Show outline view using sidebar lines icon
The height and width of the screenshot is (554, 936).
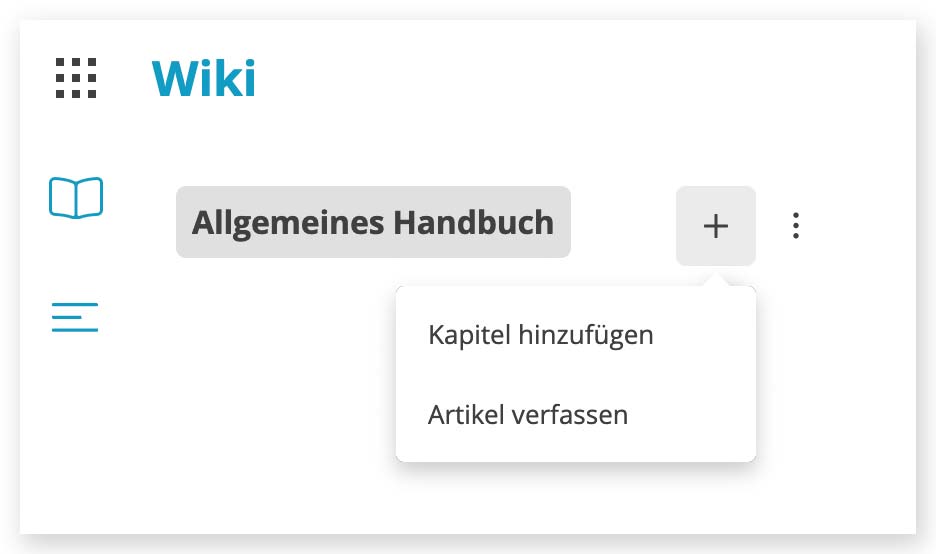pyautogui.click(x=75, y=317)
